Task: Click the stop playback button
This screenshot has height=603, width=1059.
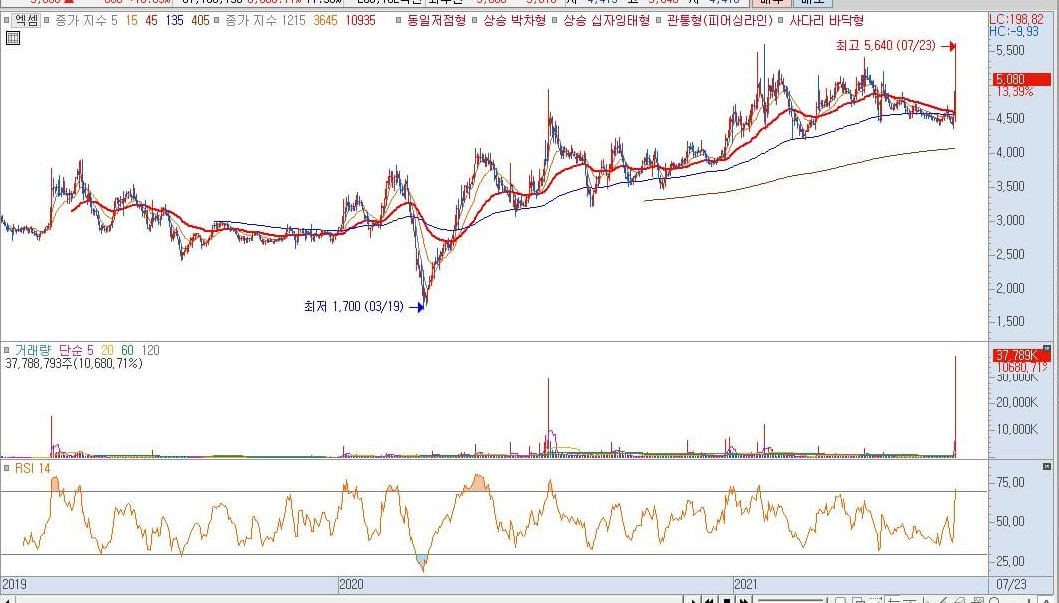Action: point(727,600)
